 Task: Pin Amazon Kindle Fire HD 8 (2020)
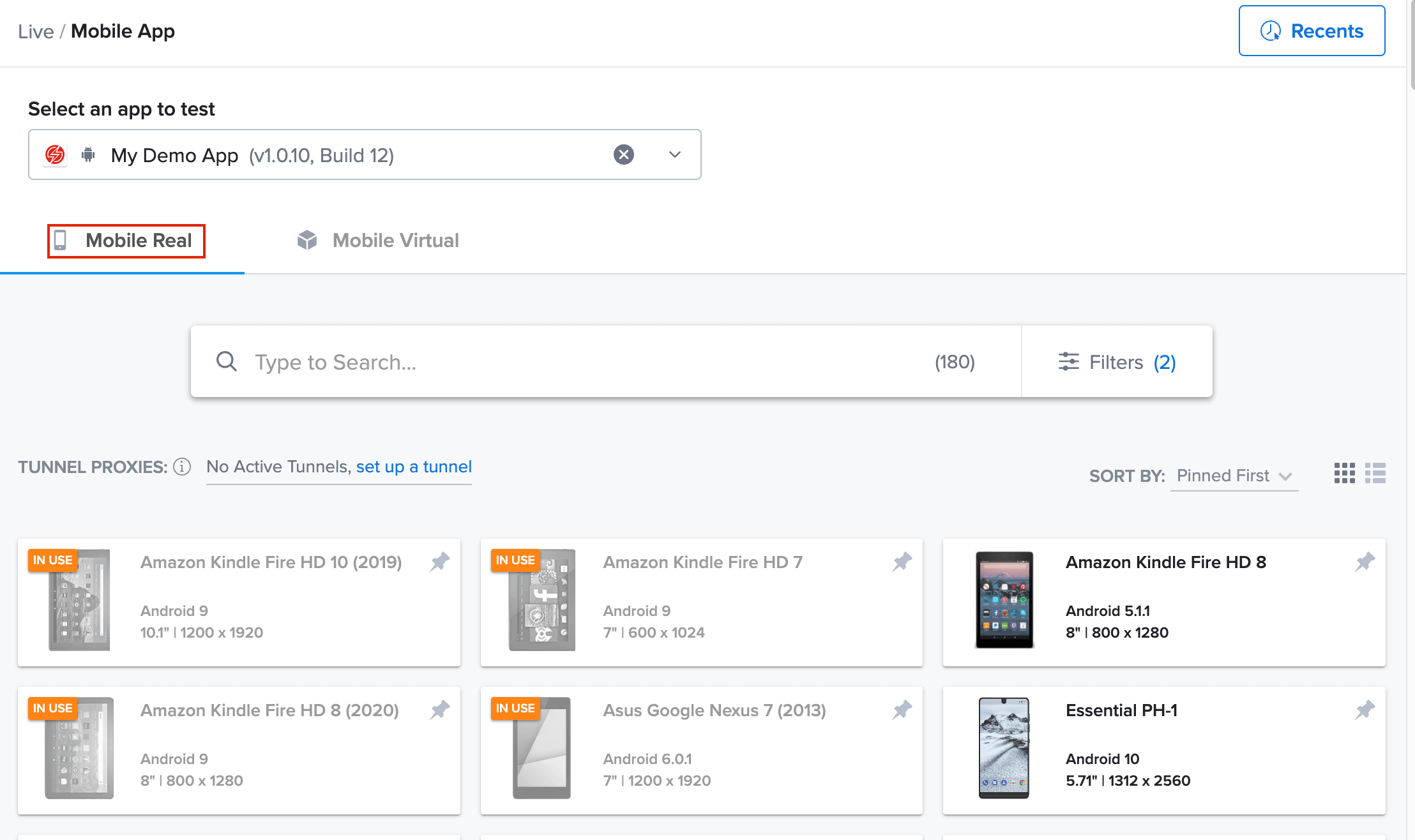[439, 710]
